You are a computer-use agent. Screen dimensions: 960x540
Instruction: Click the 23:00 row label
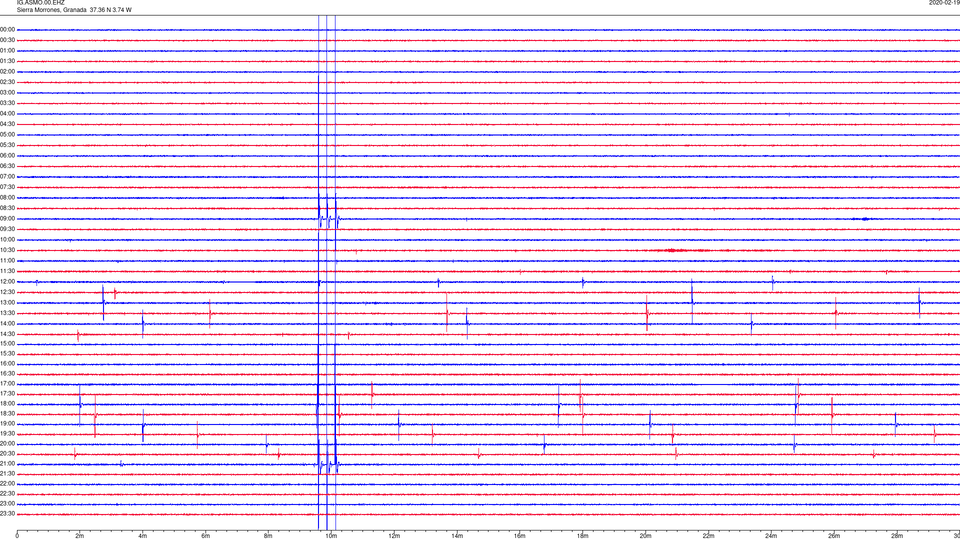pyautogui.click(x=7, y=504)
